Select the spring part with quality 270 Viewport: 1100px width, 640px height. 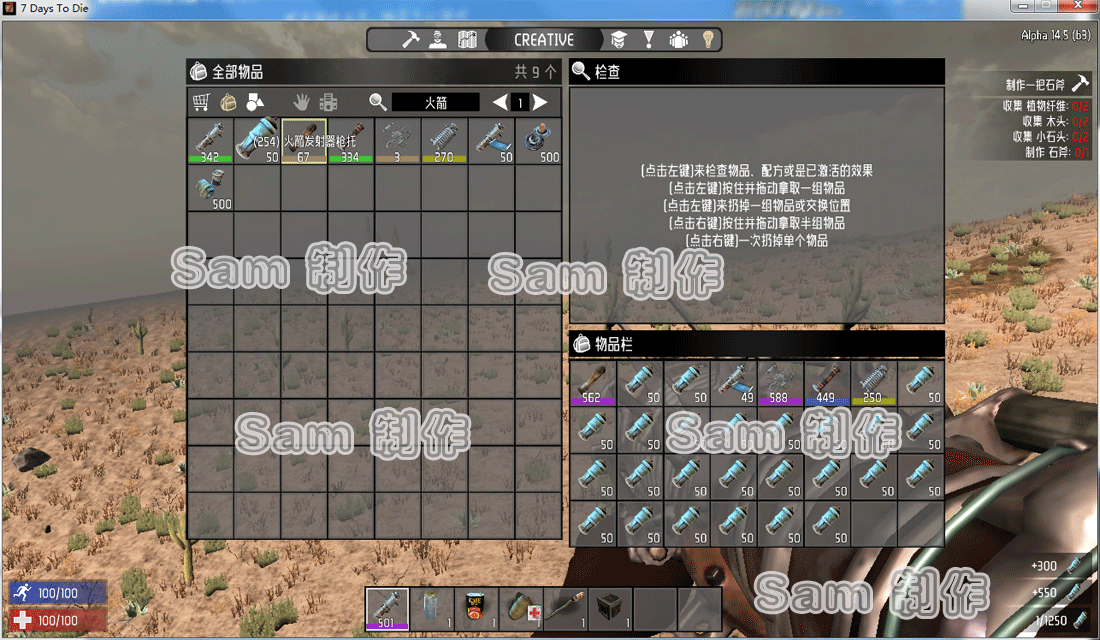point(445,140)
